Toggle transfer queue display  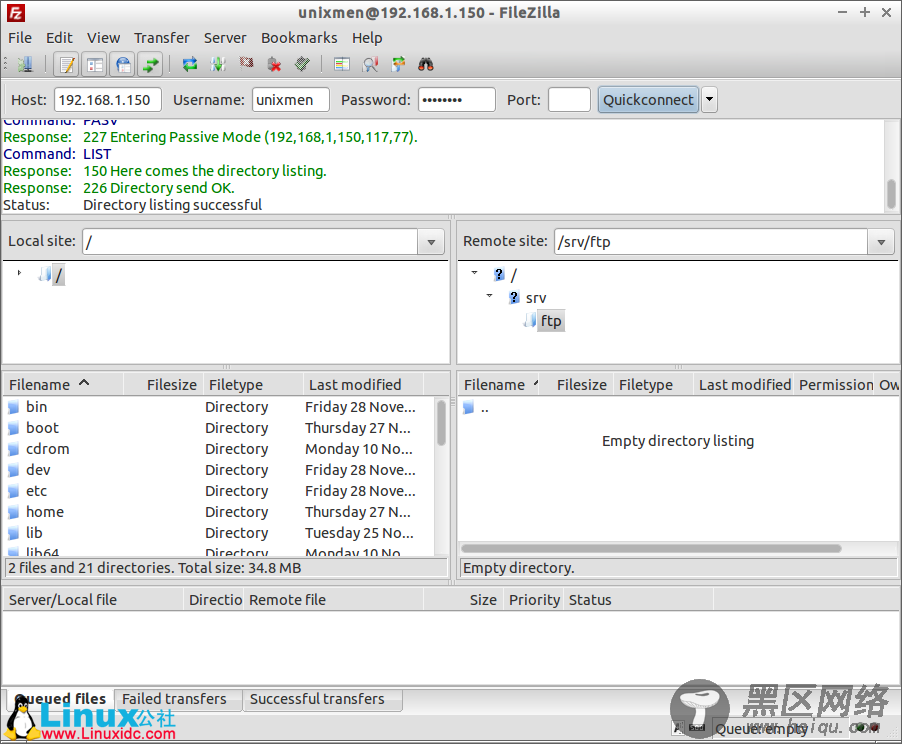coord(151,64)
